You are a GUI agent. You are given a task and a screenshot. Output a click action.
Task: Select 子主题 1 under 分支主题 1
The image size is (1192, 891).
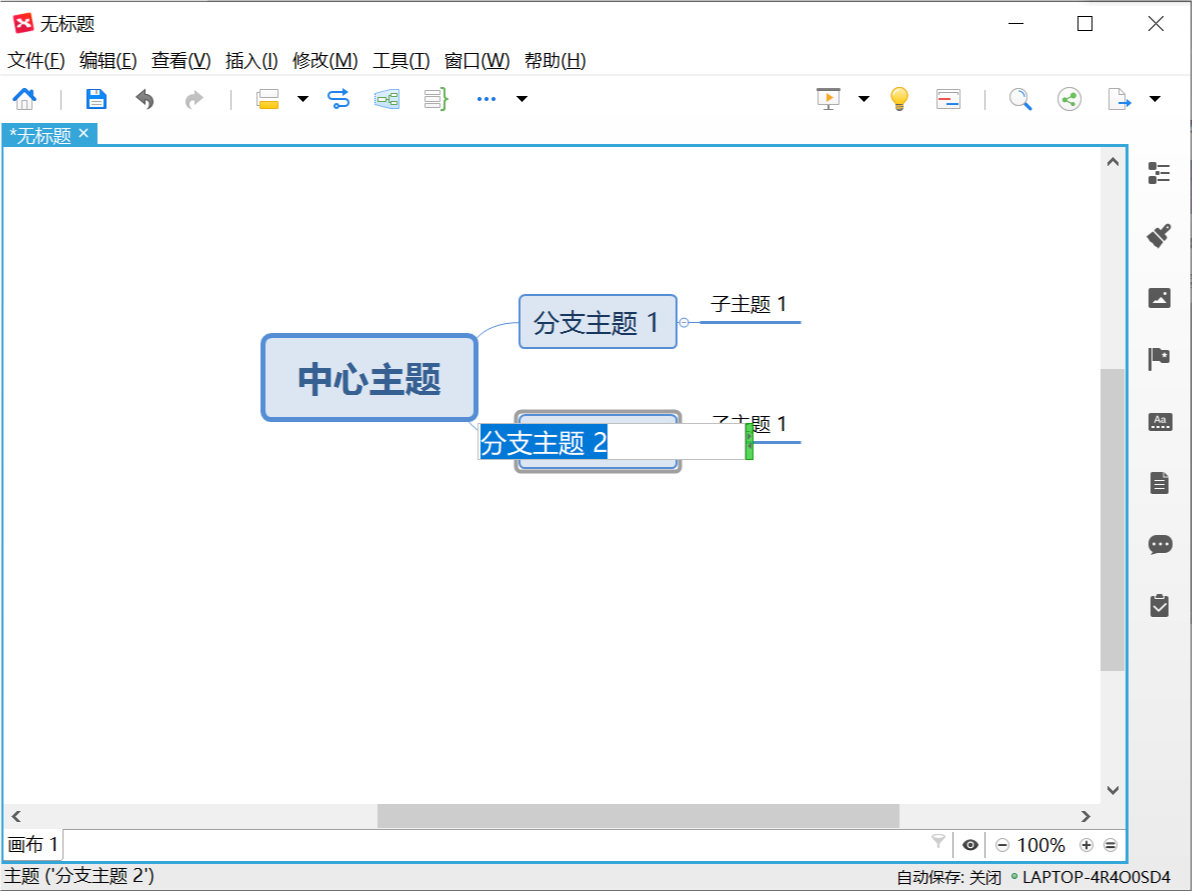click(749, 304)
